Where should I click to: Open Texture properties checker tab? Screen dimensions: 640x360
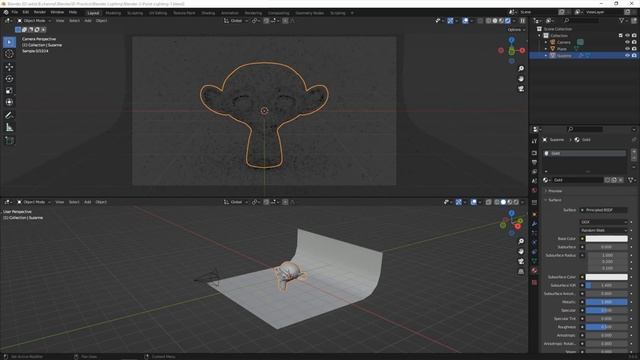[534, 282]
